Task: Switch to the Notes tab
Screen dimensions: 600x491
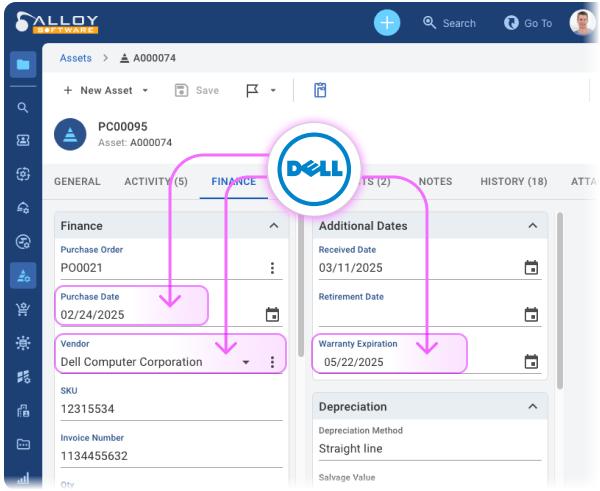Action: 435,181
